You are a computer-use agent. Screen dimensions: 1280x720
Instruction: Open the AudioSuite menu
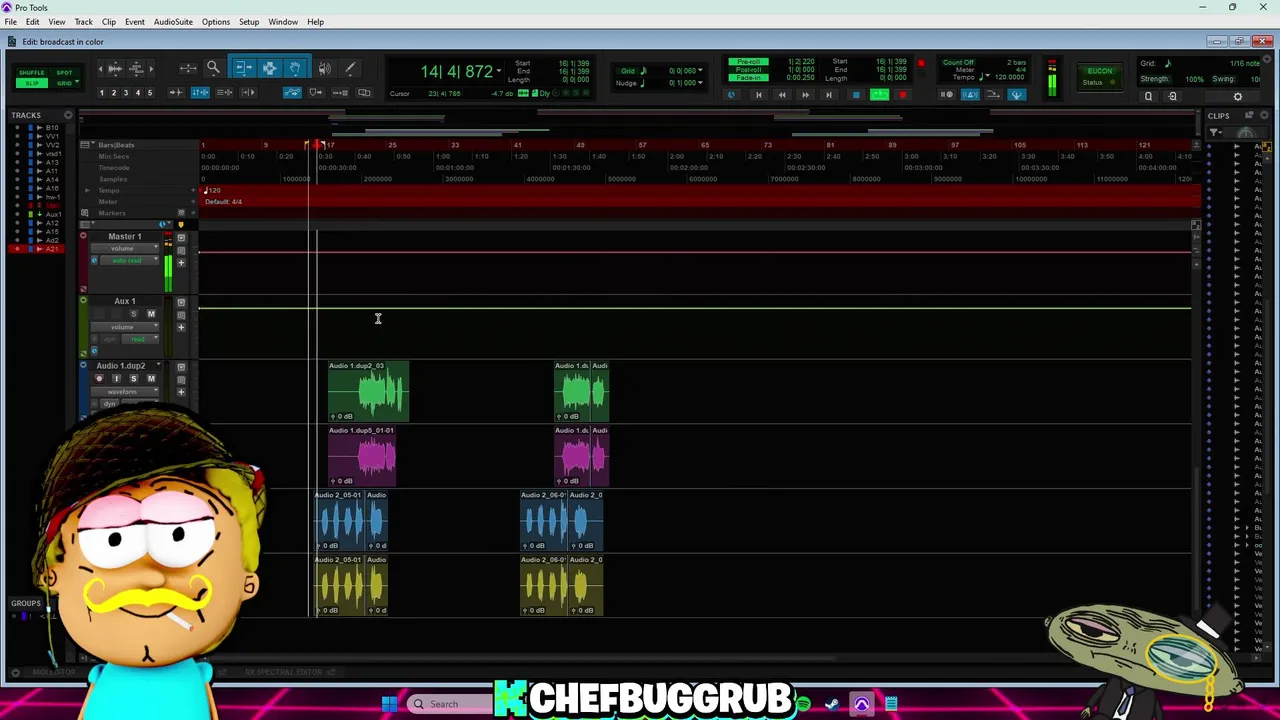point(173,22)
